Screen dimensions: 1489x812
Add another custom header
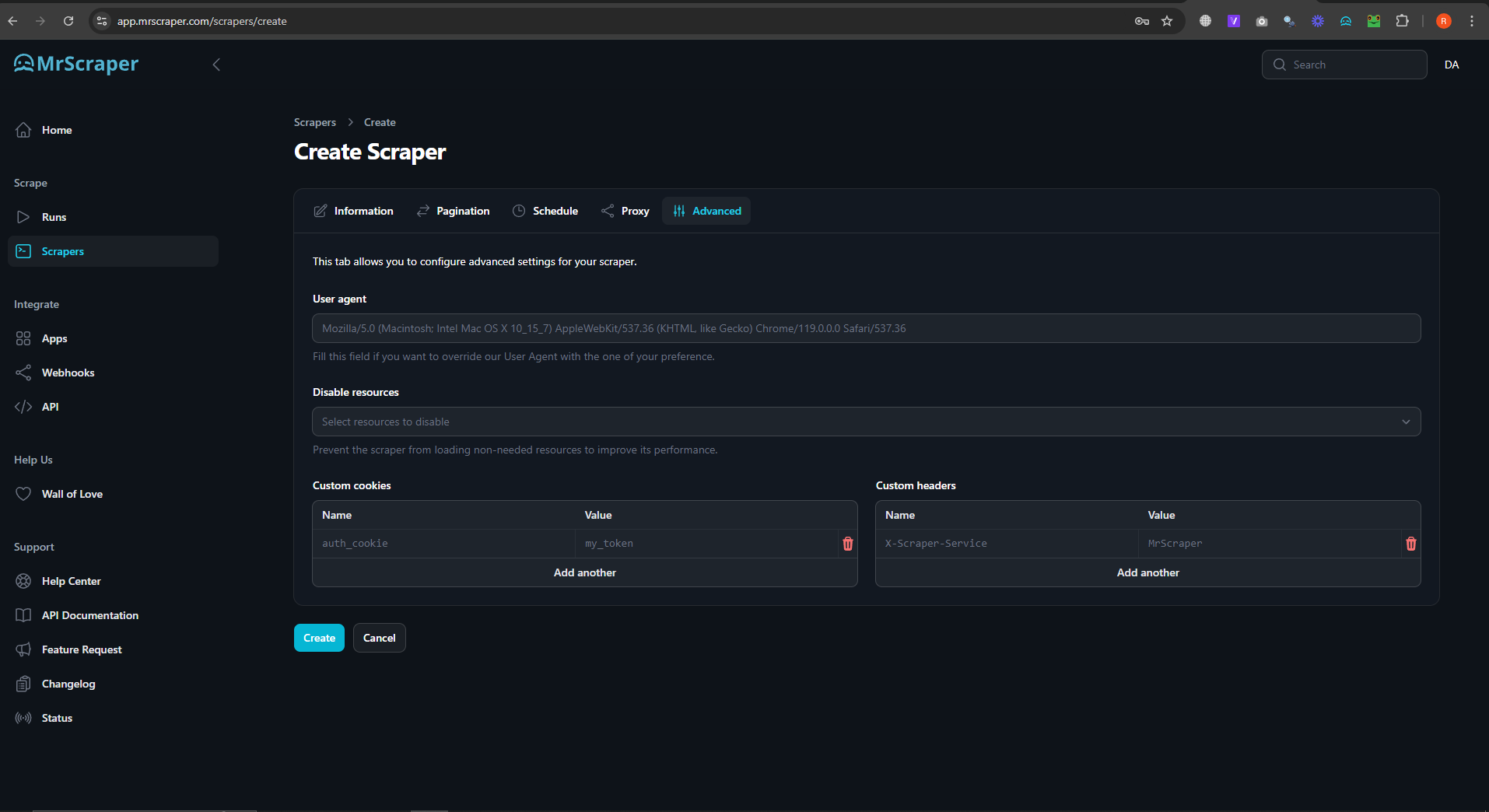[1148, 572]
